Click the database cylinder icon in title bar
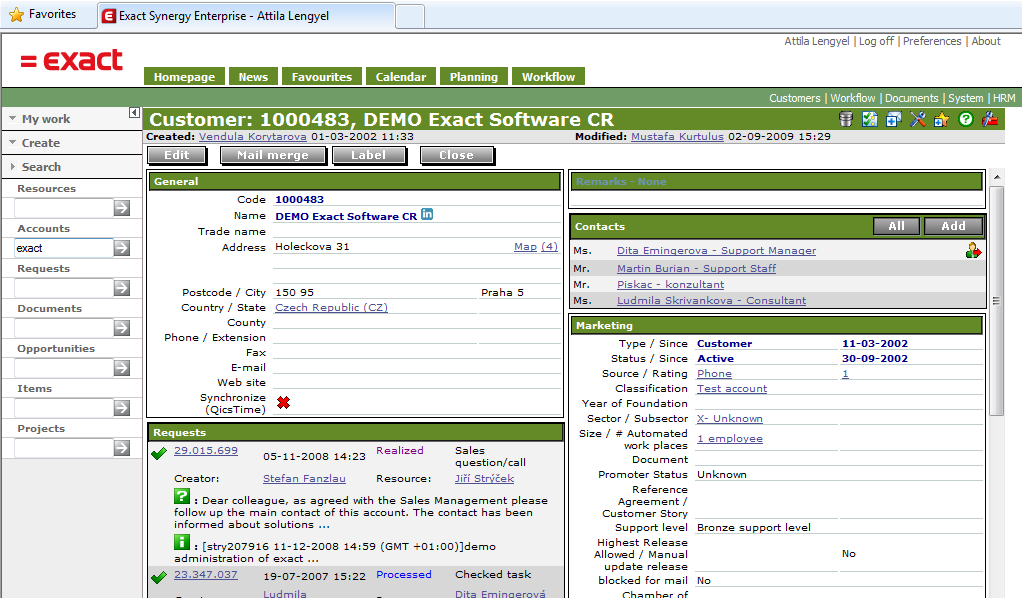 point(845,119)
